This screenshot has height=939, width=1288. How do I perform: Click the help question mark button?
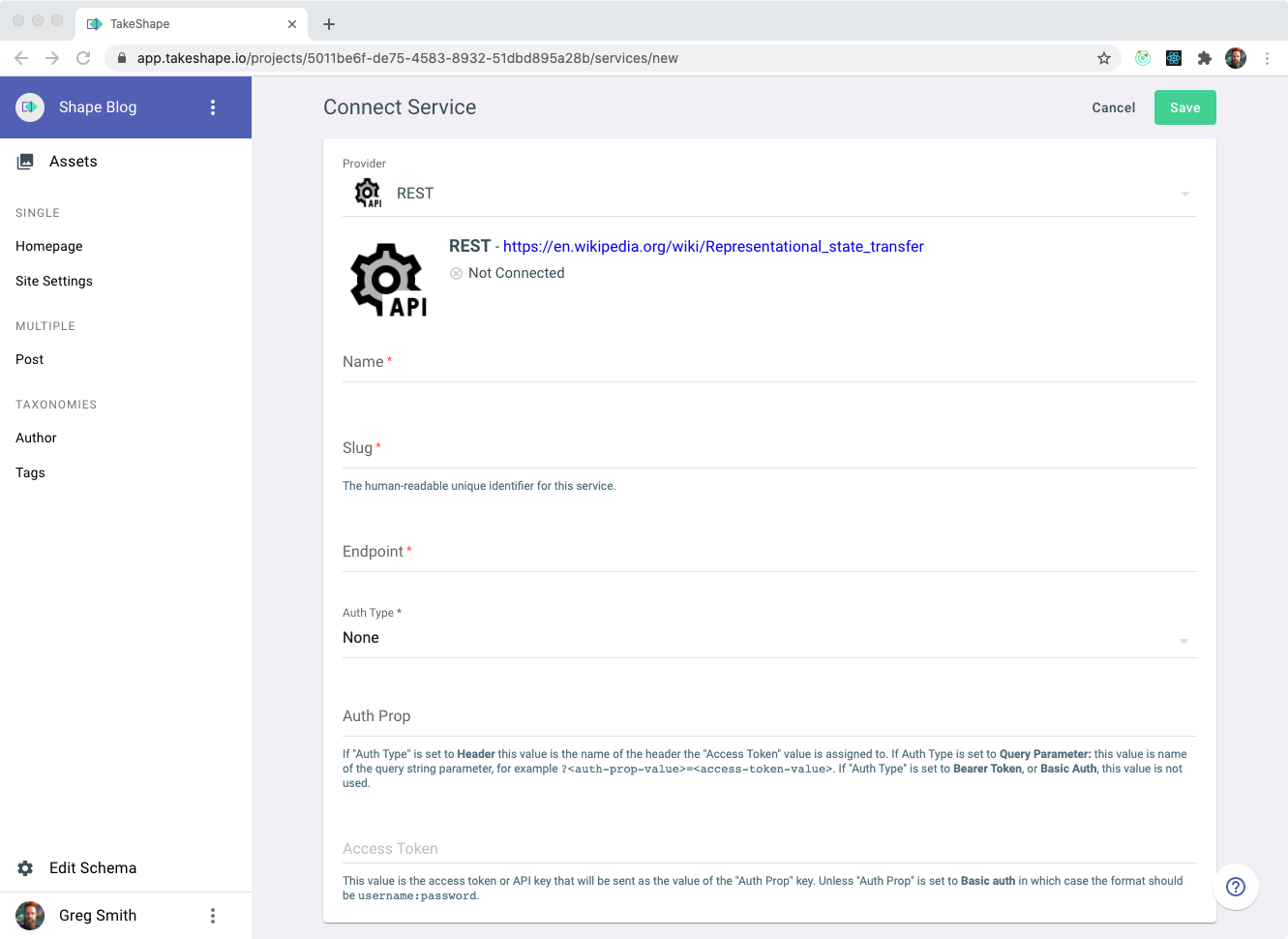tap(1236, 887)
